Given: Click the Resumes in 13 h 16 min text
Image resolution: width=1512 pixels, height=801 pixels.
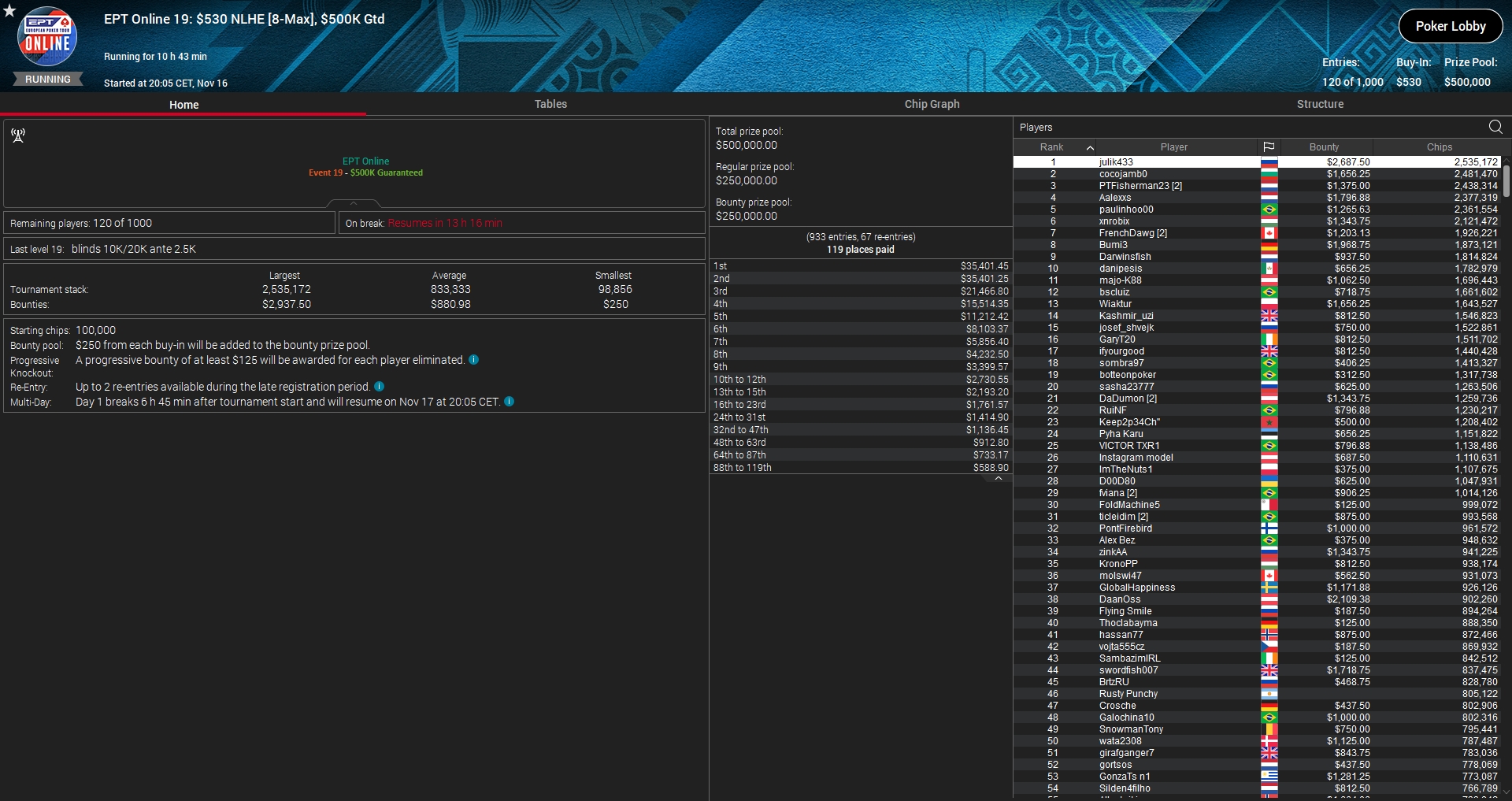Looking at the screenshot, I should [x=445, y=223].
